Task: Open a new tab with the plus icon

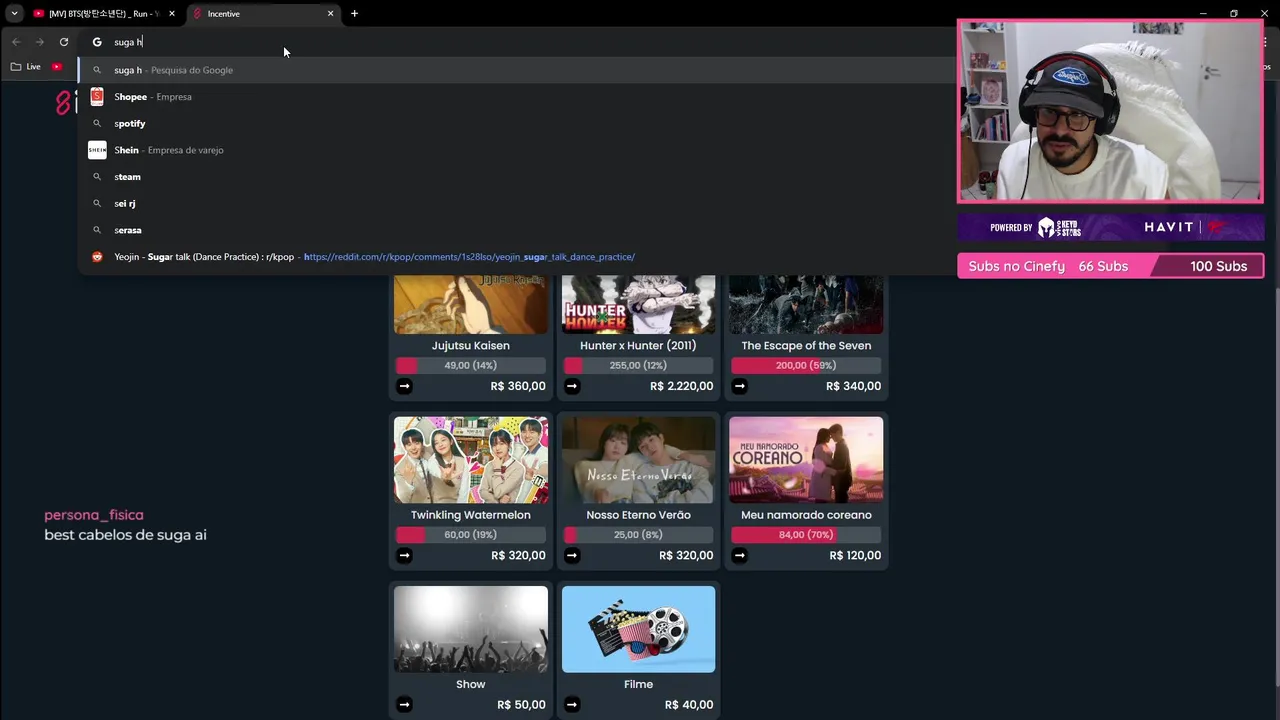Action: tap(354, 14)
